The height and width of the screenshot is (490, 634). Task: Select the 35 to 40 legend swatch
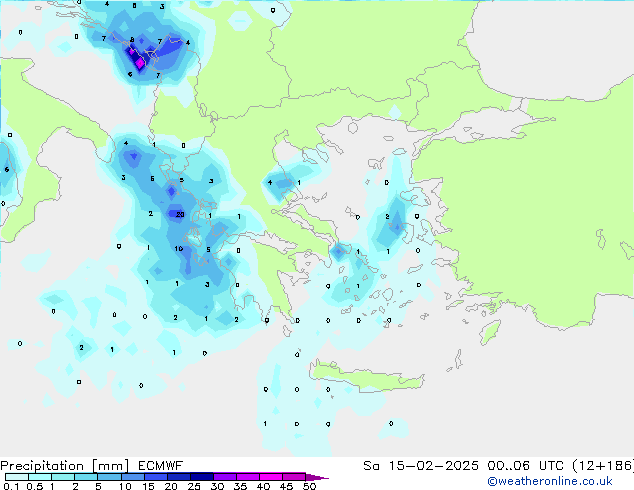(x=247, y=477)
